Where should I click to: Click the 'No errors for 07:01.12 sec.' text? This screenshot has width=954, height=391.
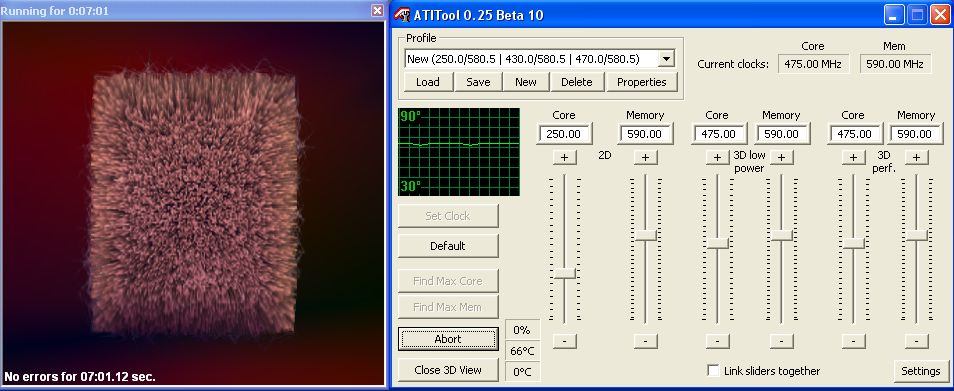tap(80, 376)
